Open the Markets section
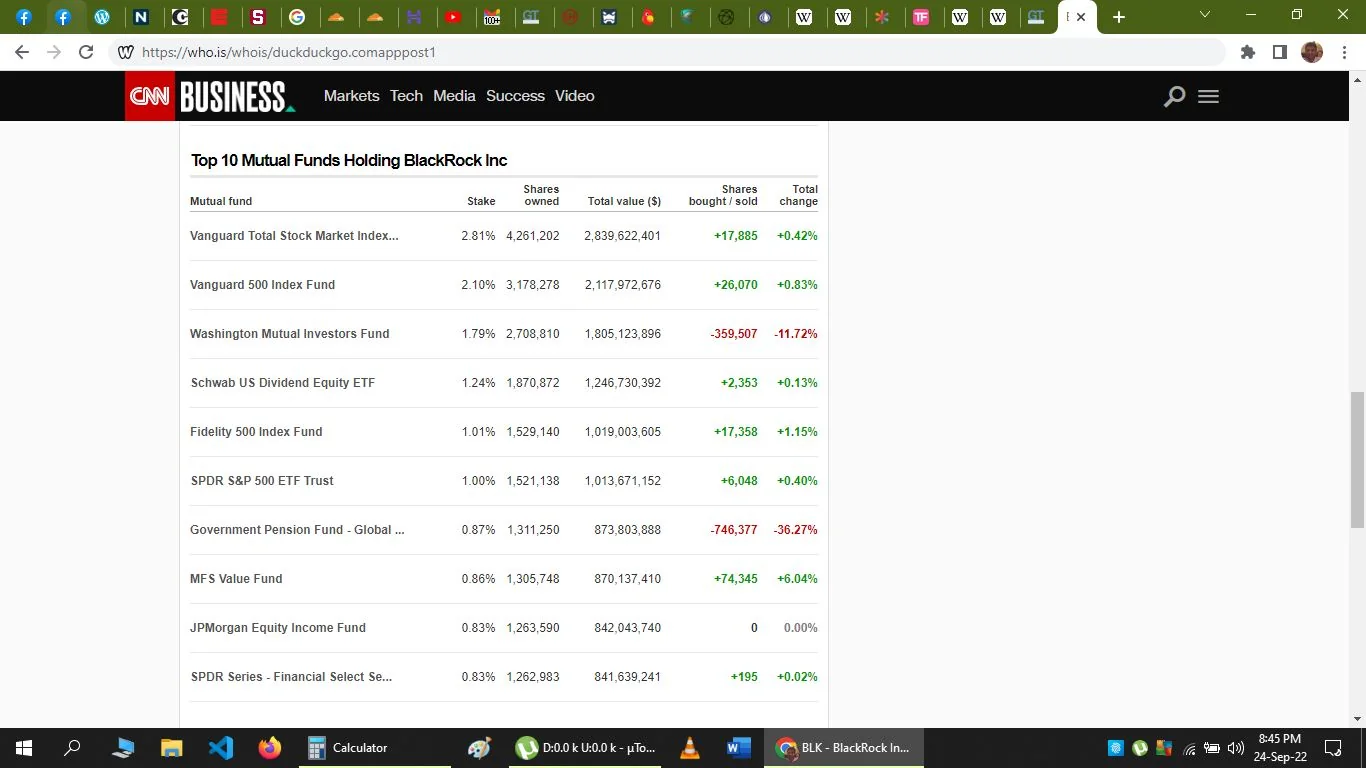This screenshot has height=768, width=1366. [351, 96]
